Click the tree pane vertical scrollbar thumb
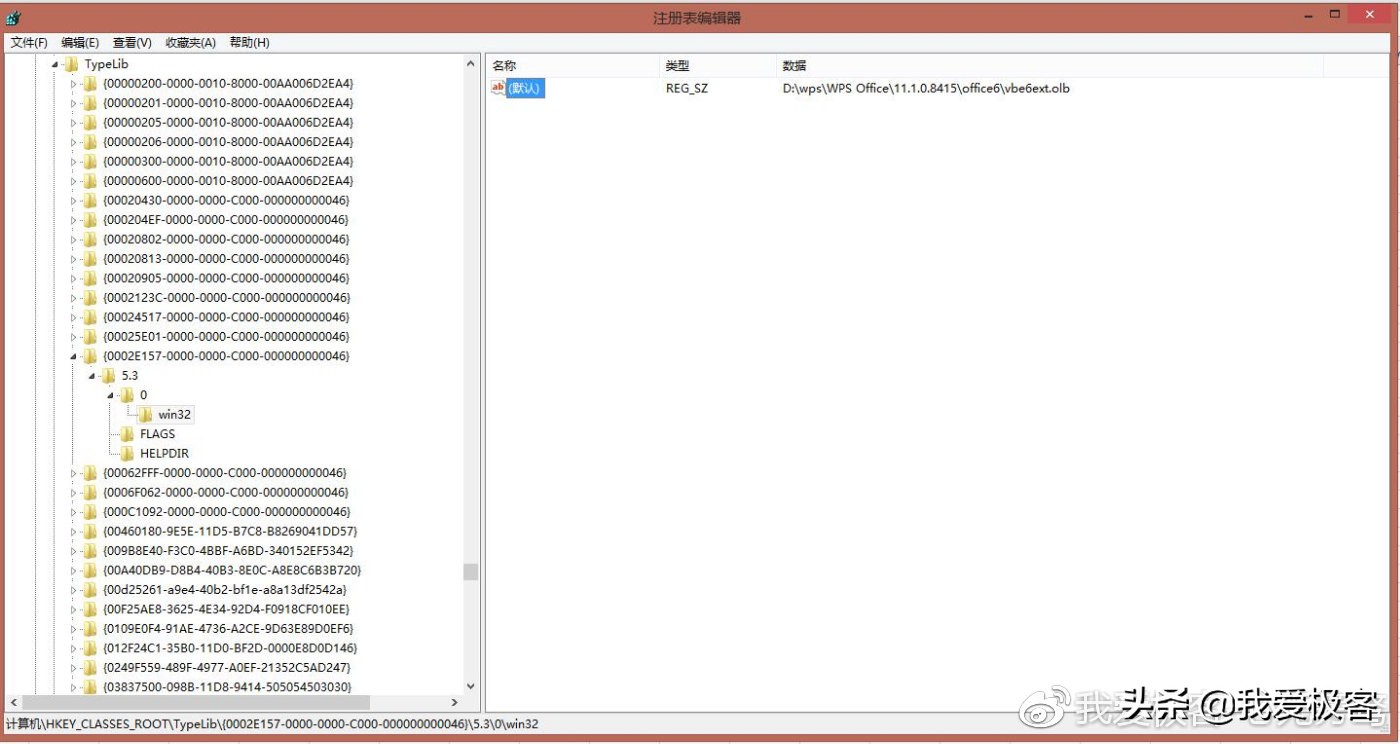 click(x=471, y=572)
